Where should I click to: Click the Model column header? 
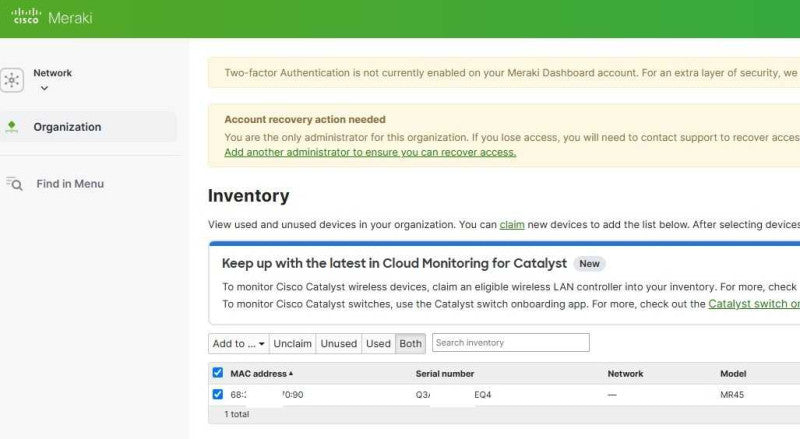(x=733, y=374)
